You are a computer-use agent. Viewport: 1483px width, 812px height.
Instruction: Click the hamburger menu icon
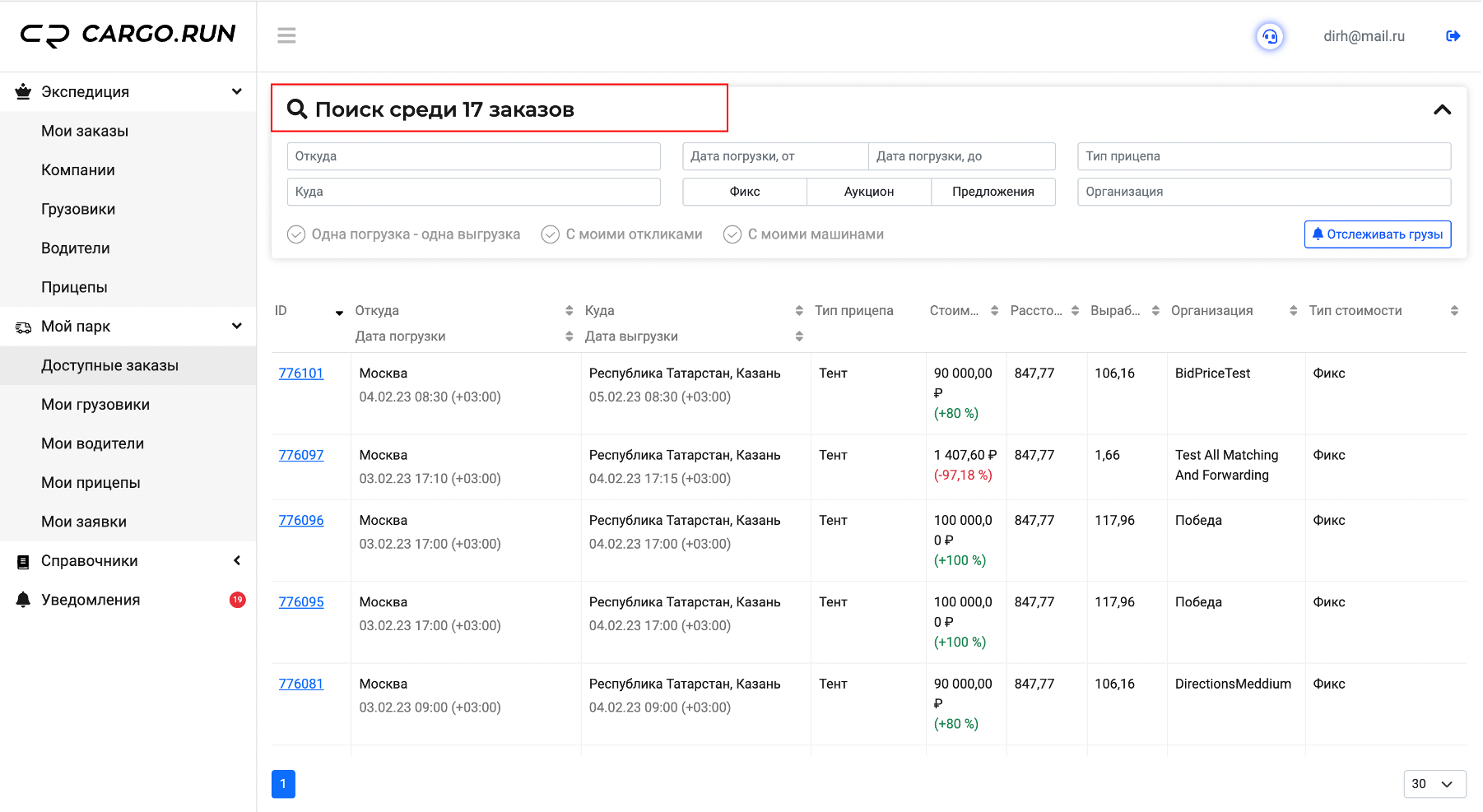[x=286, y=35]
